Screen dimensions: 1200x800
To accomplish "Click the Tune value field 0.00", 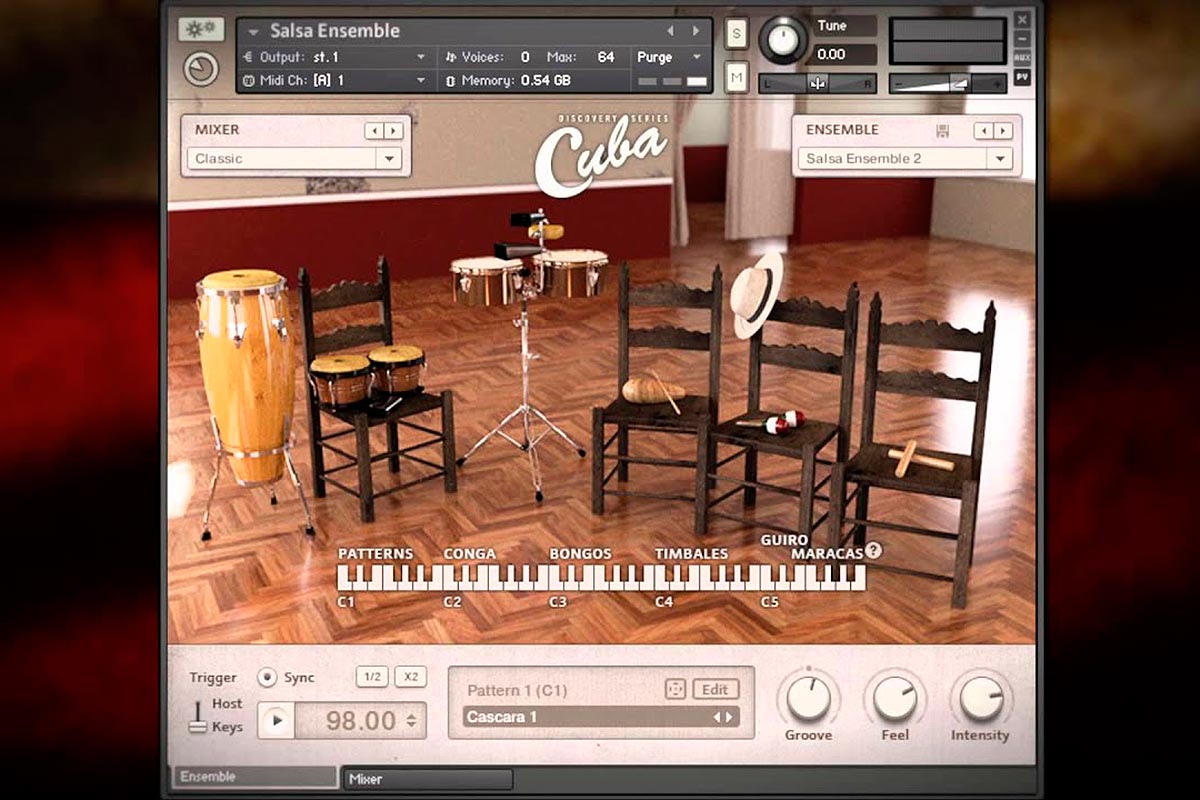I will tap(844, 54).
